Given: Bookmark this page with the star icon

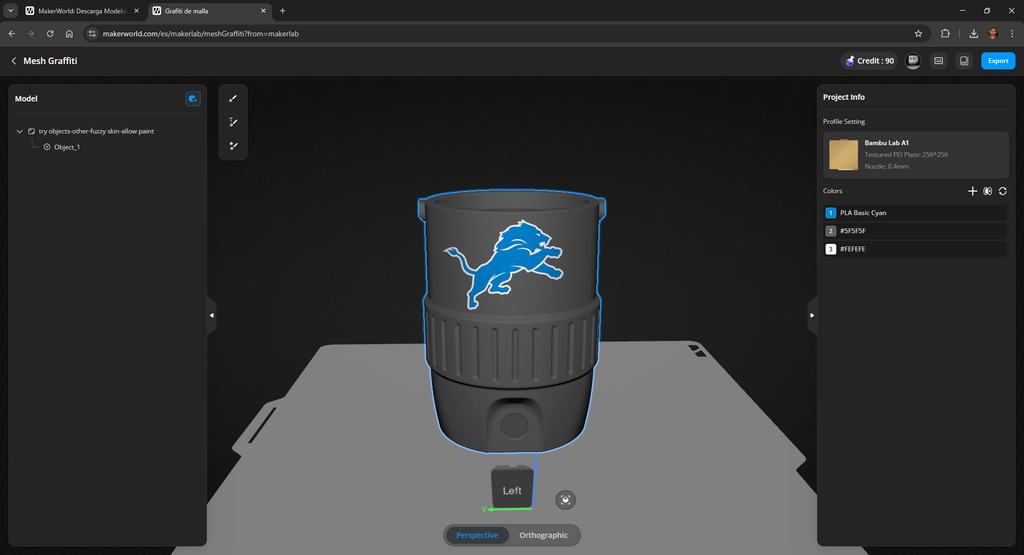Looking at the screenshot, I should tap(918, 33).
